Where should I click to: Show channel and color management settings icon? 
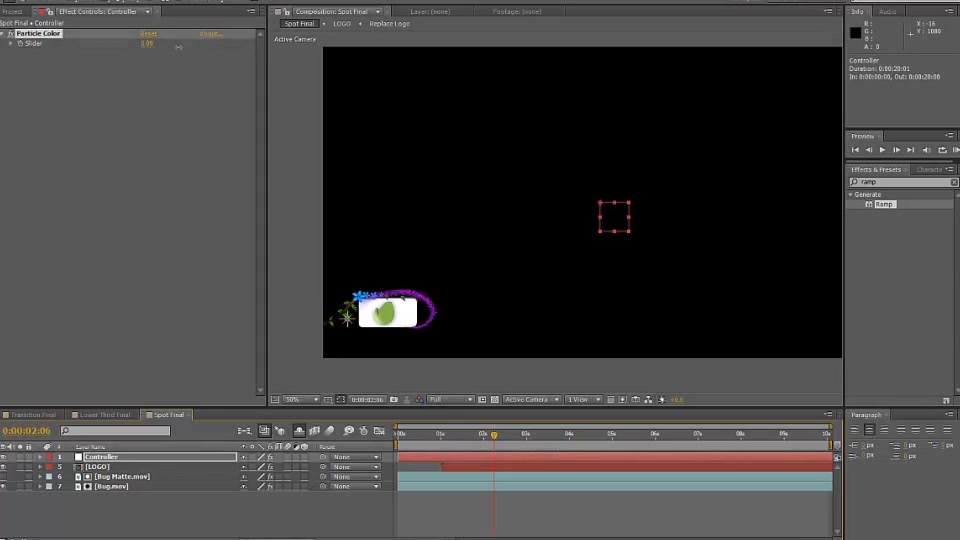click(419, 400)
